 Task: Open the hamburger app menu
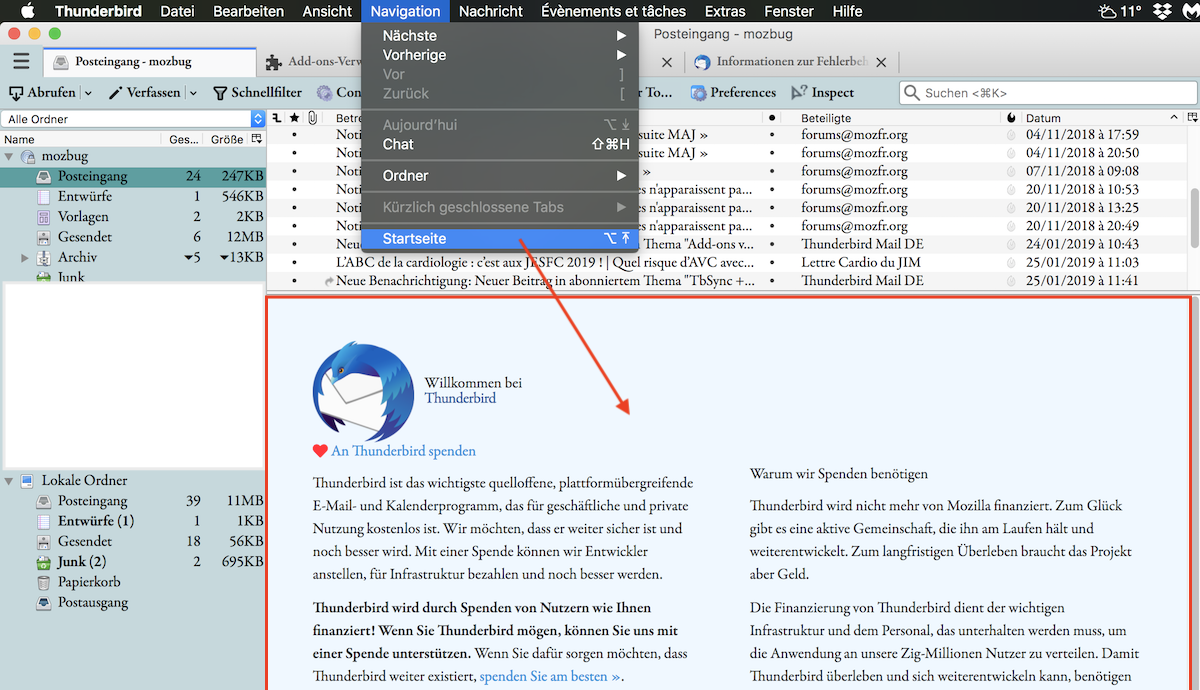click(x=21, y=62)
